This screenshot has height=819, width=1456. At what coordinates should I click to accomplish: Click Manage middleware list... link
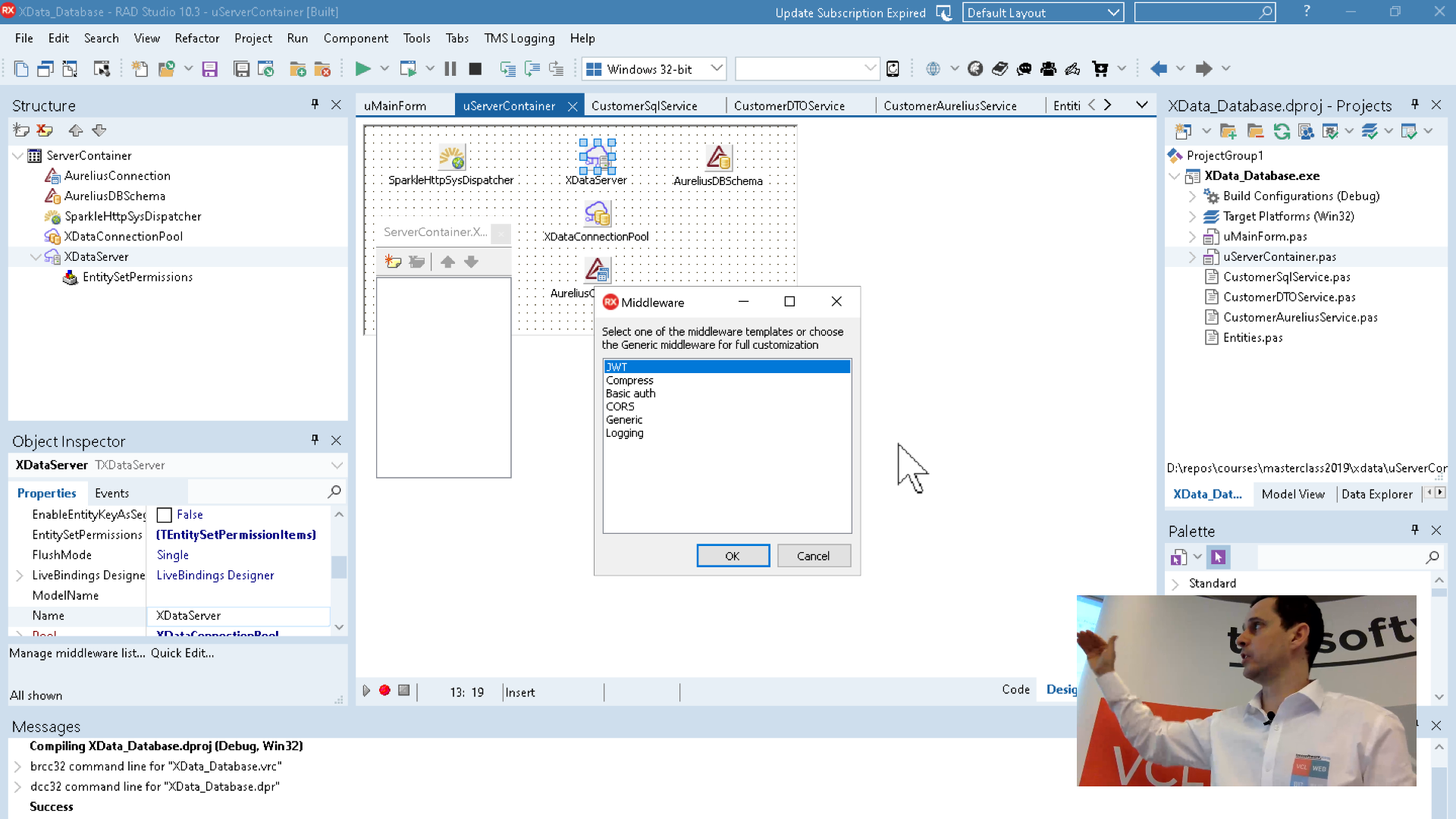[x=77, y=653]
